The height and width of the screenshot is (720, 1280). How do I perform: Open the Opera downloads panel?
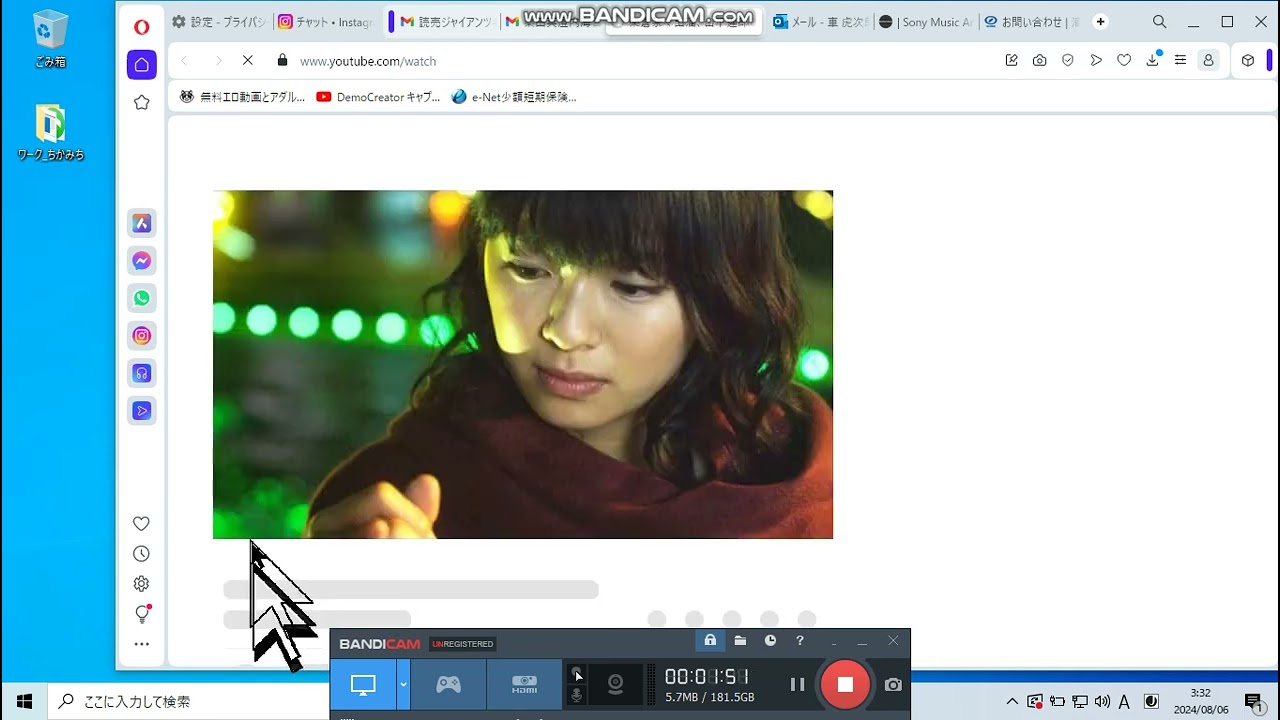tap(1152, 60)
